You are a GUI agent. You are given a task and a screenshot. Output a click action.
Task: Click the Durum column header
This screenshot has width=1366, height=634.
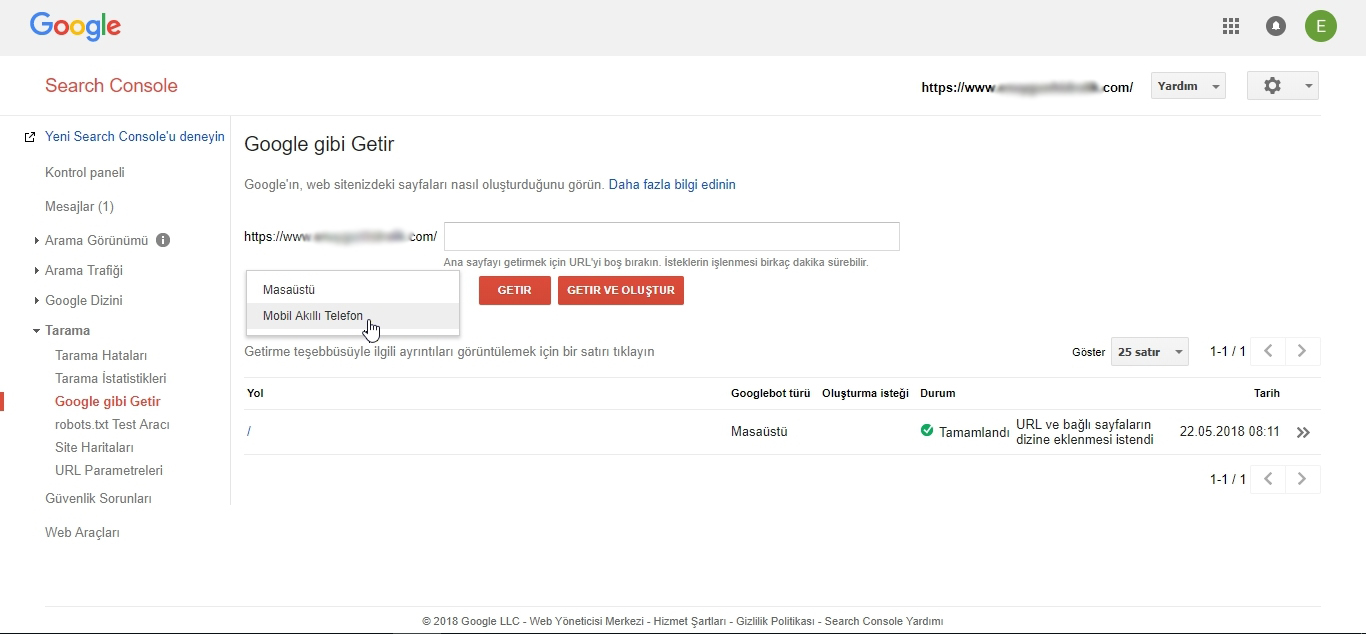tap(938, 393)
